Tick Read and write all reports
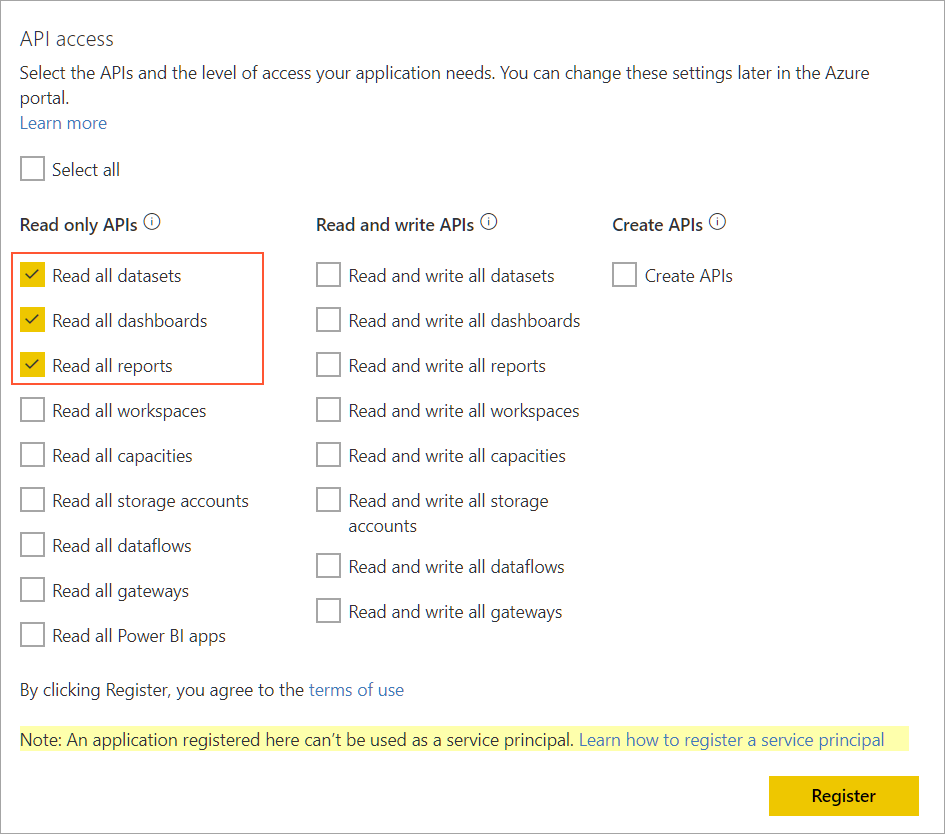 (329, 365)
